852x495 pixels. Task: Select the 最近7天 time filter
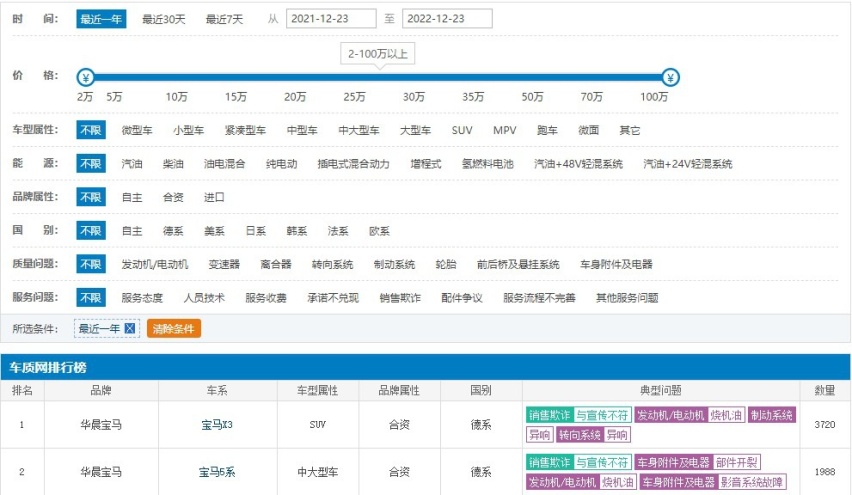[x=224, y=19]
